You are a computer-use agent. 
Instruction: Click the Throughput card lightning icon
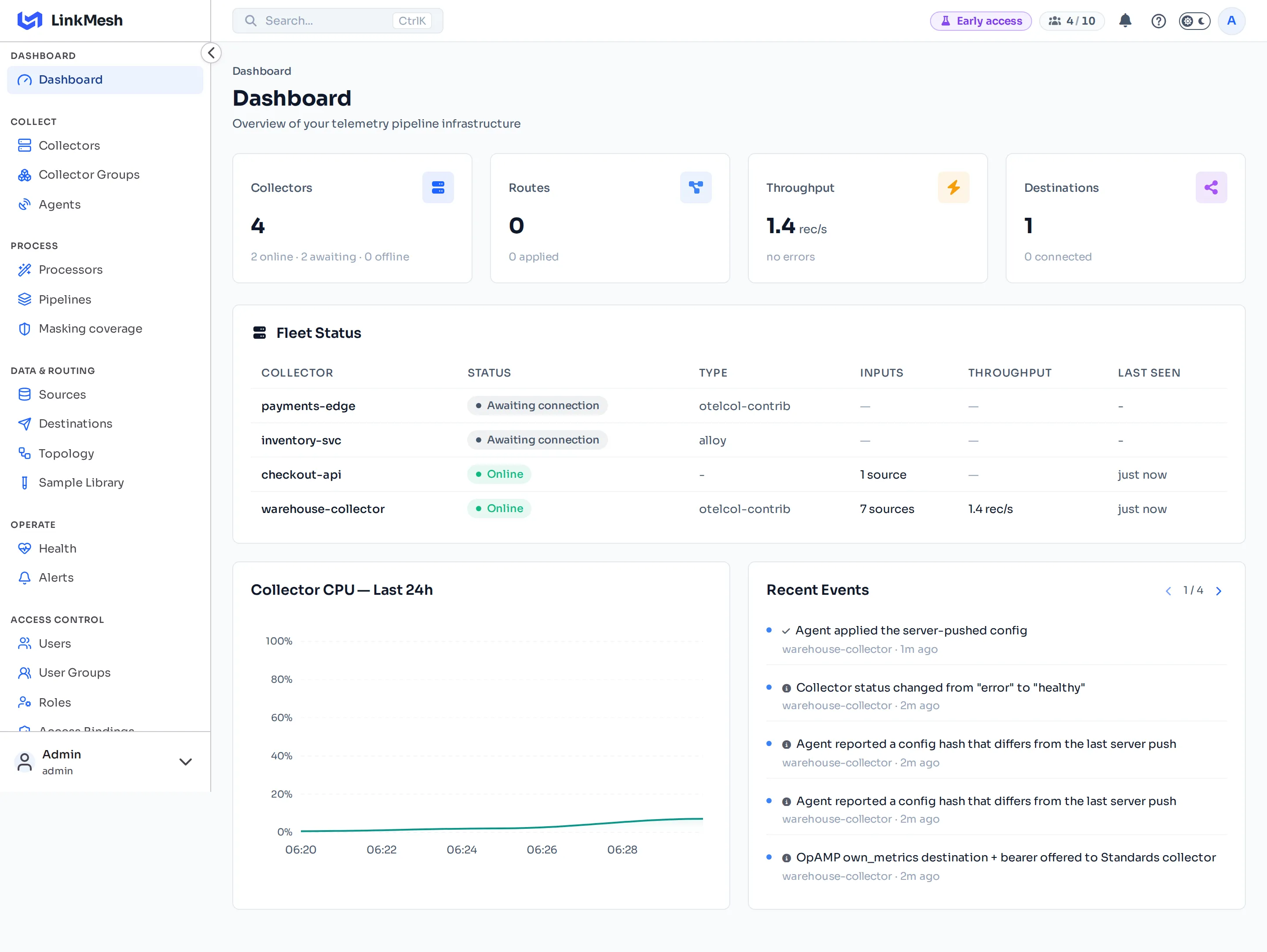click(x=954, y=187)
